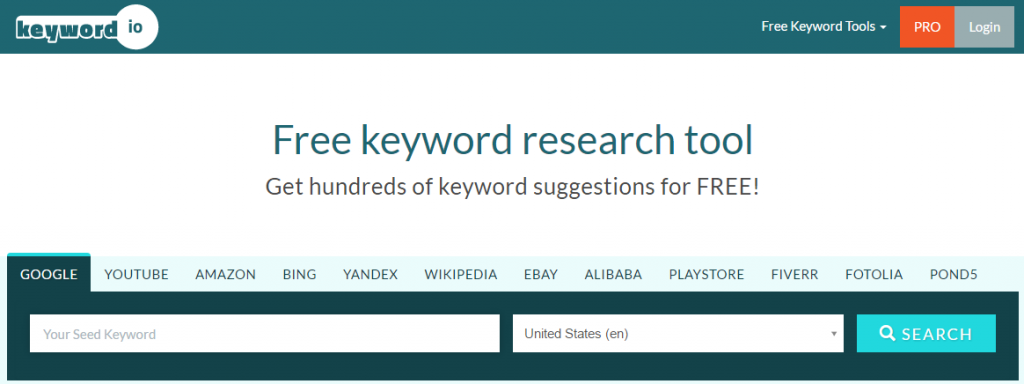Image resolution: width=1024 pixels, height=384 pixels.
Task: Switch to the WIKIPEDIA tab
Action: pos(461,274)
